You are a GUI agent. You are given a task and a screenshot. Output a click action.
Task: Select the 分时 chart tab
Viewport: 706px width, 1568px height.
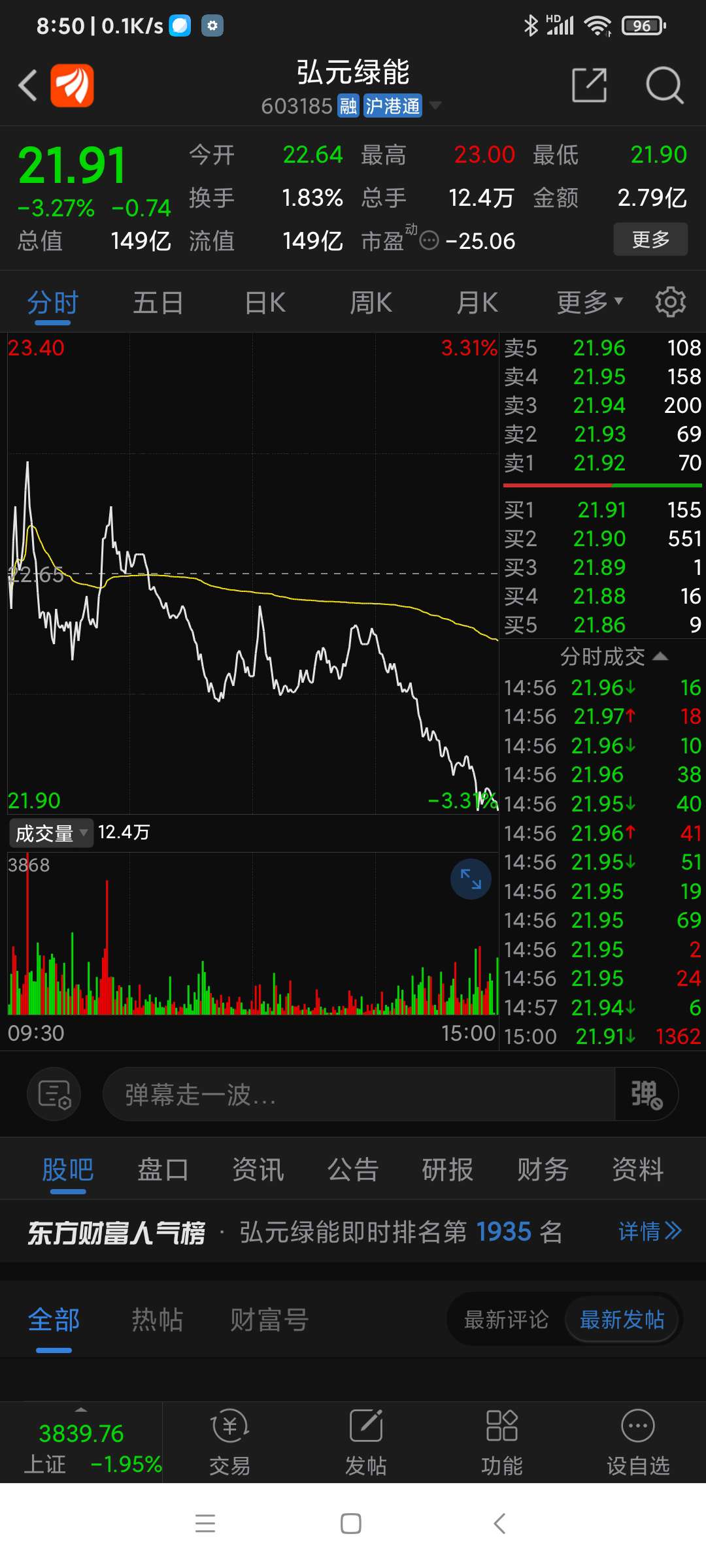(53, 302)
